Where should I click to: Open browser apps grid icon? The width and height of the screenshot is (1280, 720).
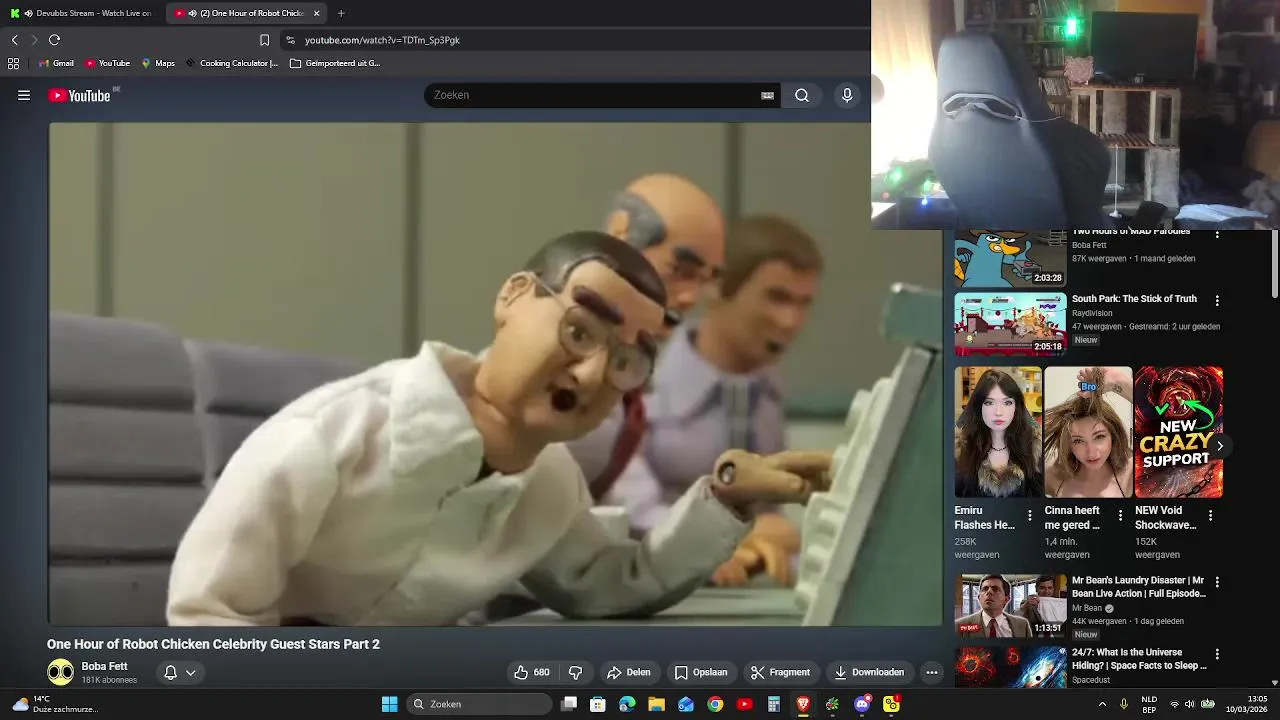(x=13, y=63)
